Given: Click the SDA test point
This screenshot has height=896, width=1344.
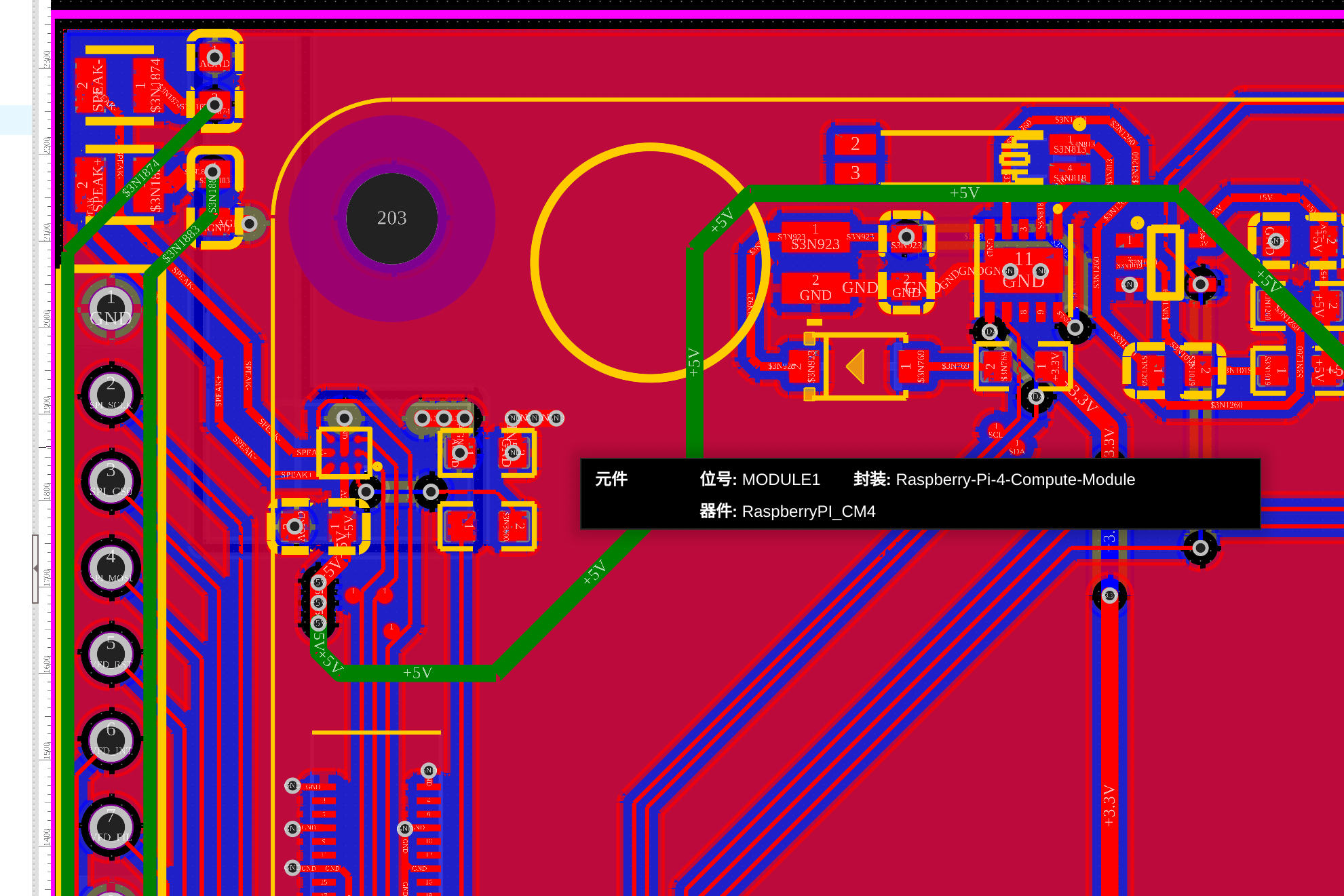Looking at the screenshot, I should [1016, 448].
